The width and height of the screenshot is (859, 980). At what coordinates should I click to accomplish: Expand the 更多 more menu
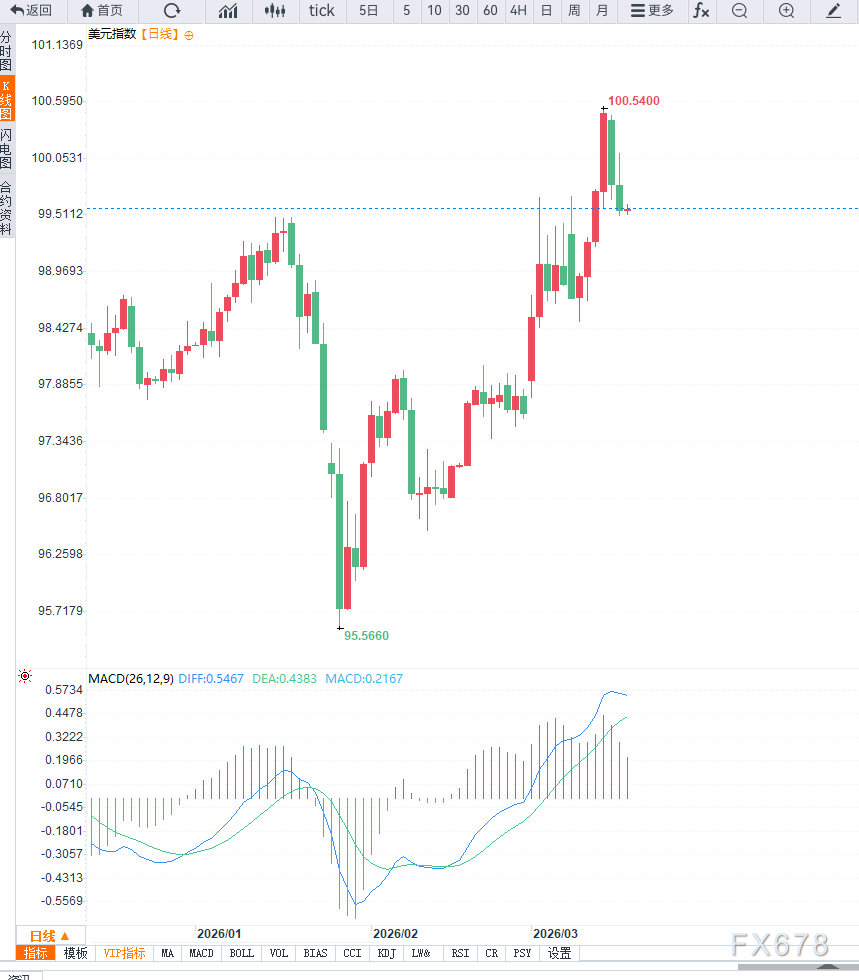click(652, 11)
